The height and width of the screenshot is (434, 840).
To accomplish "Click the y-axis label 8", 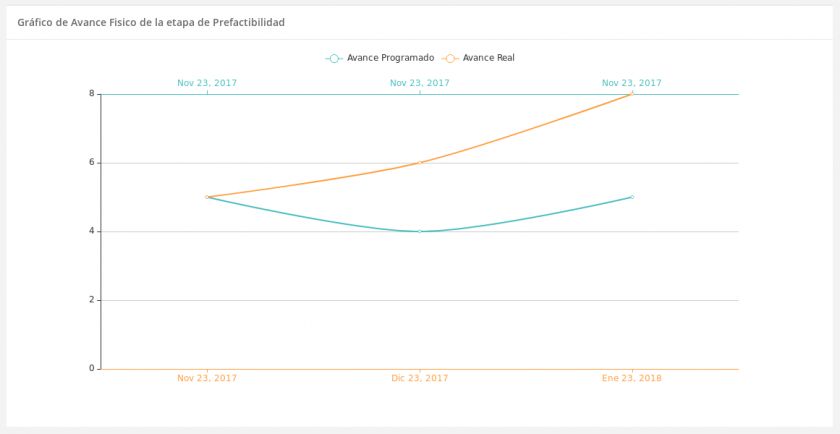I will pos(91,94).
